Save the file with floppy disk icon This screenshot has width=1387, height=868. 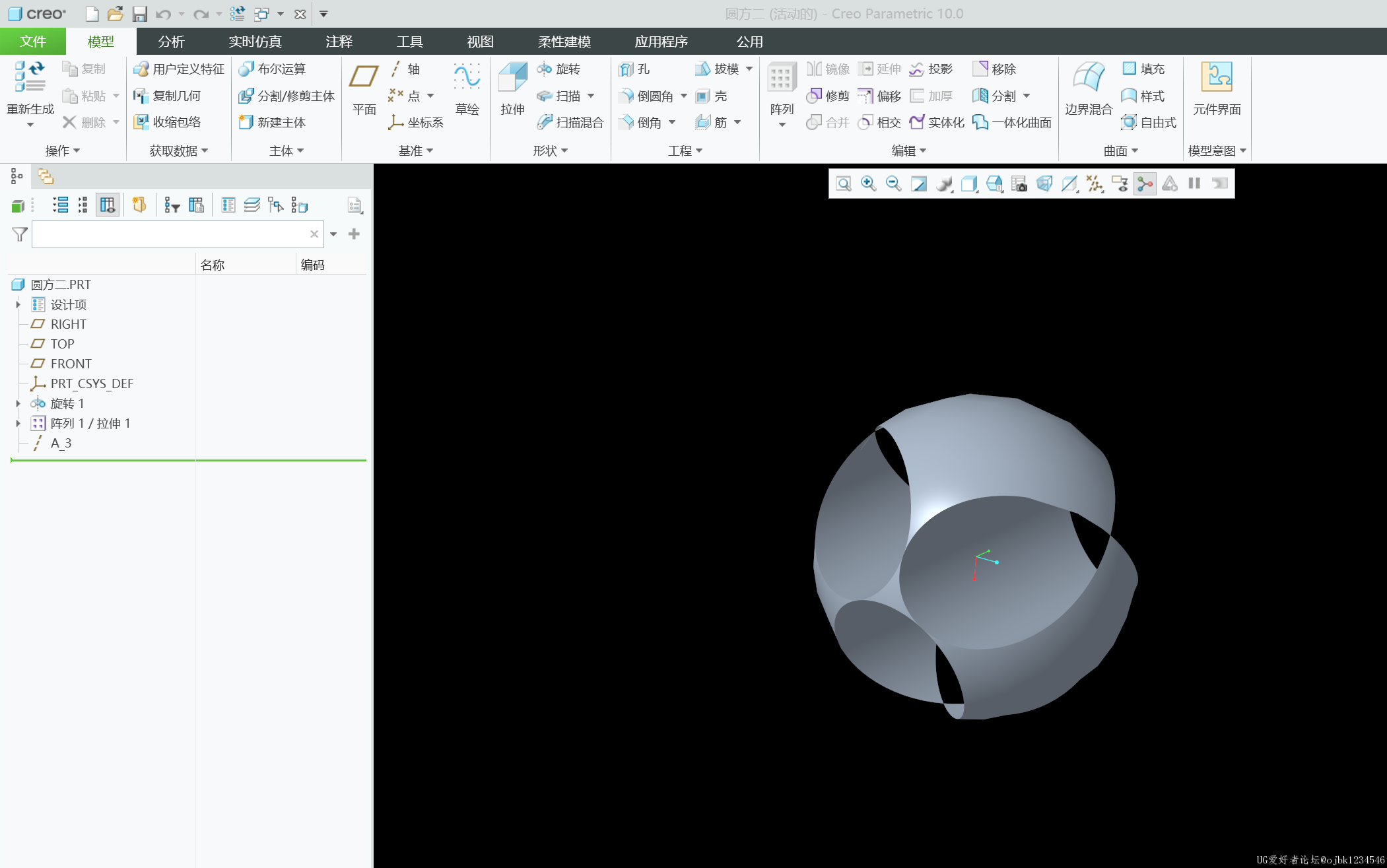point(139,14)
